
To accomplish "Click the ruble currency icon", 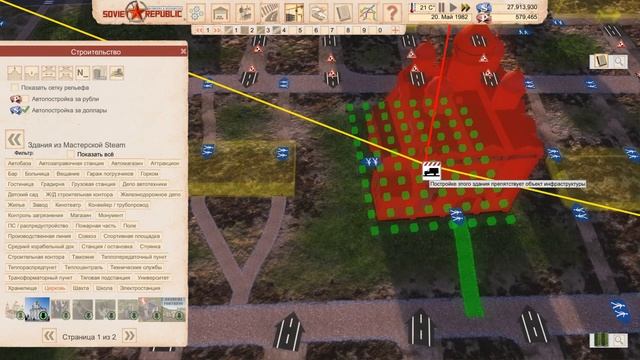I will [x=484, y=18].
